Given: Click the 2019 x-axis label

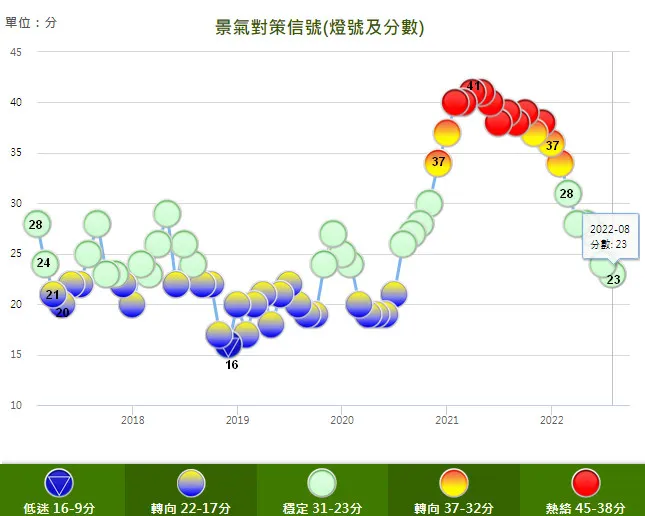Looking at the screenshot, I should tap(237, 420).
